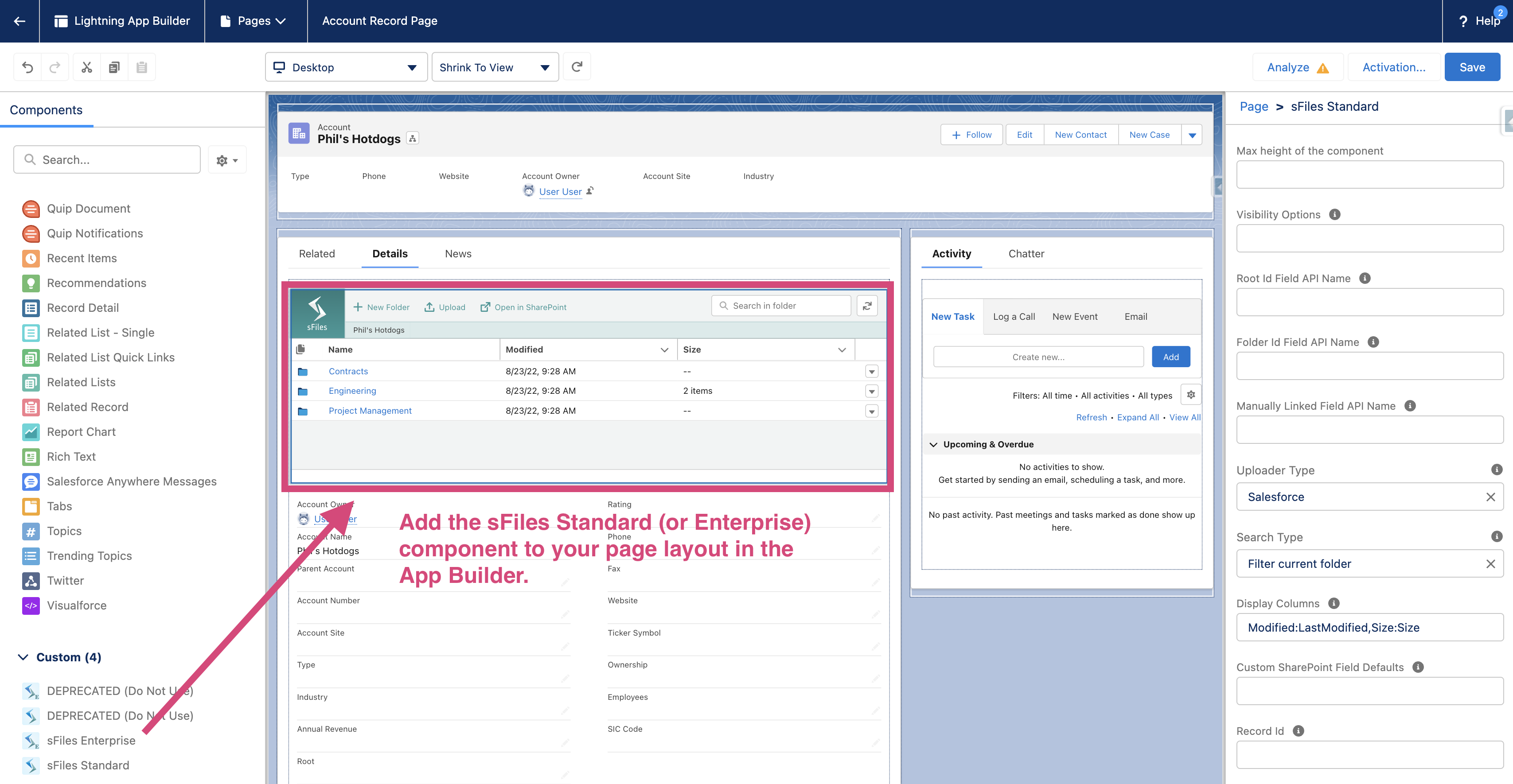Click the paste clipboard icon
Viewport: 1513px width, 784px height.
click(x=141, y=67)
